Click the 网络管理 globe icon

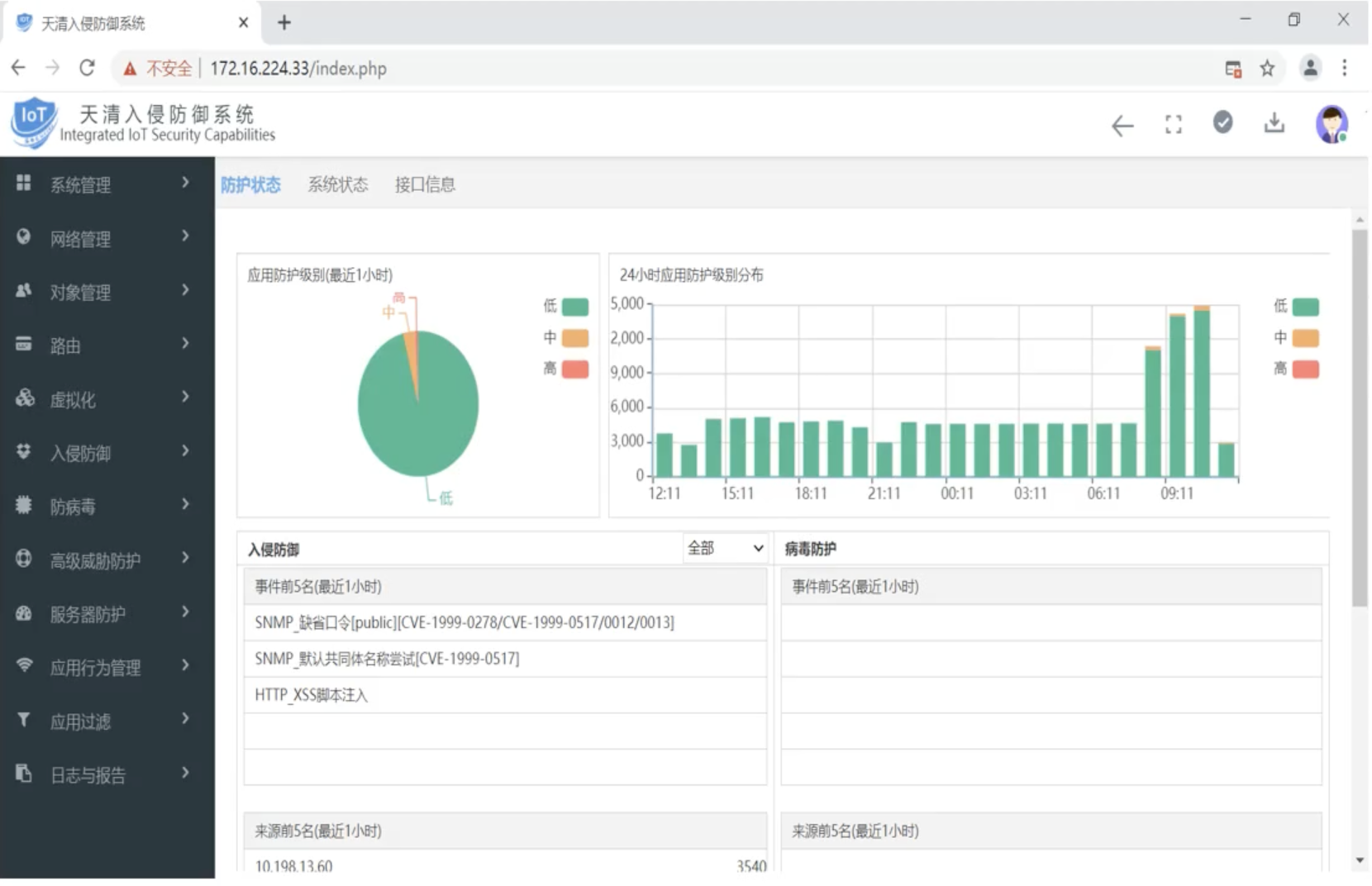(23, 236)
